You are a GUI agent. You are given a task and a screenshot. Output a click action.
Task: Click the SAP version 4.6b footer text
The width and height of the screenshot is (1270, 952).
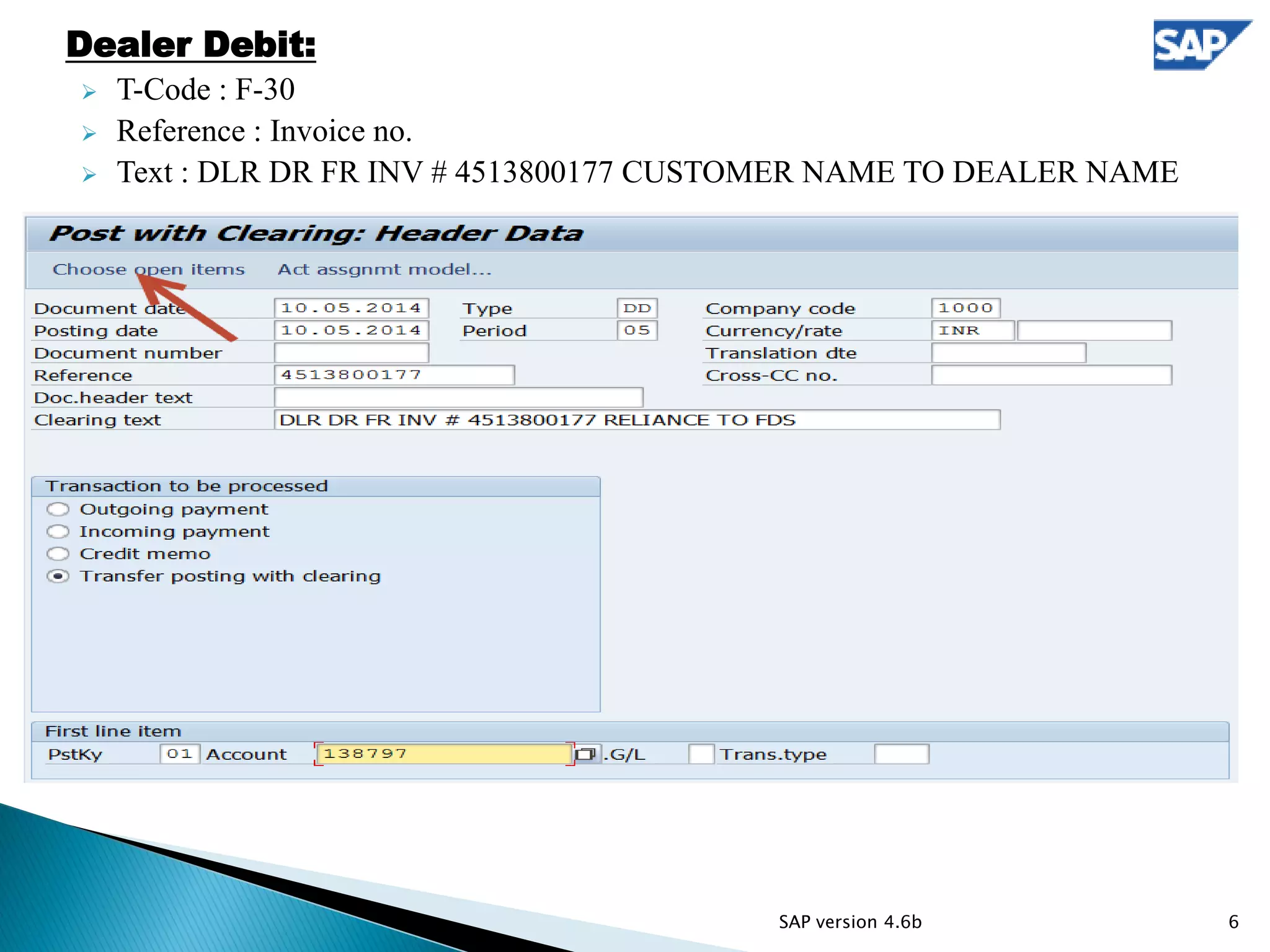[x=850, y=922]
